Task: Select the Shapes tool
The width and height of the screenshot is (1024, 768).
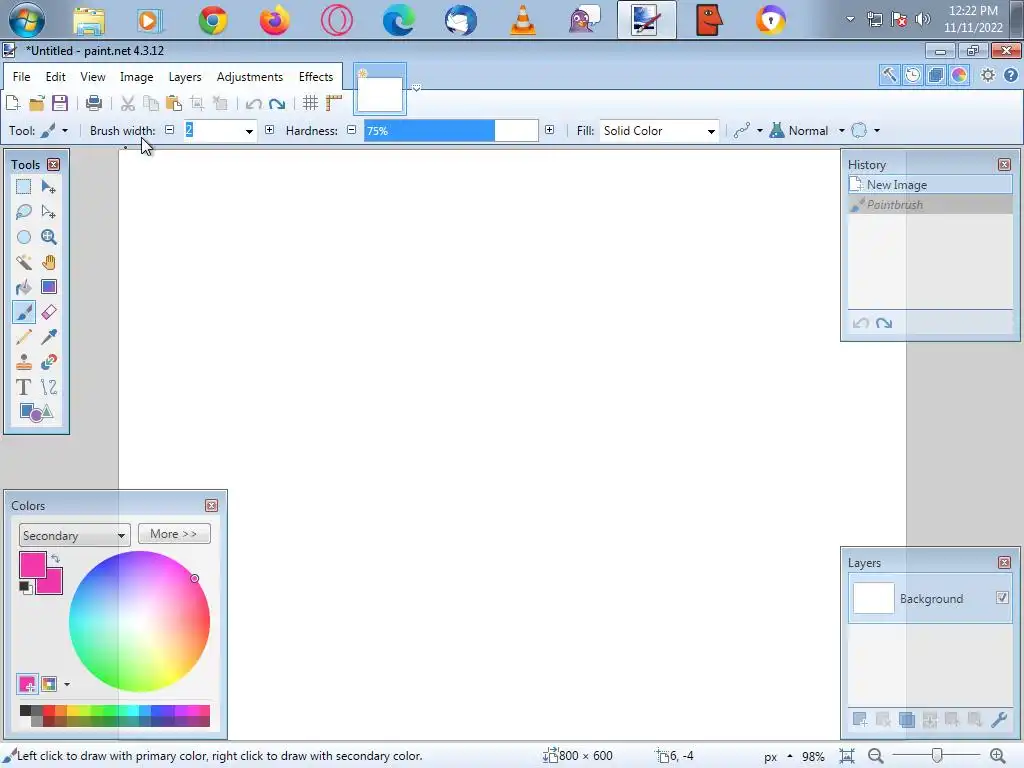Action: click(36, 412)
